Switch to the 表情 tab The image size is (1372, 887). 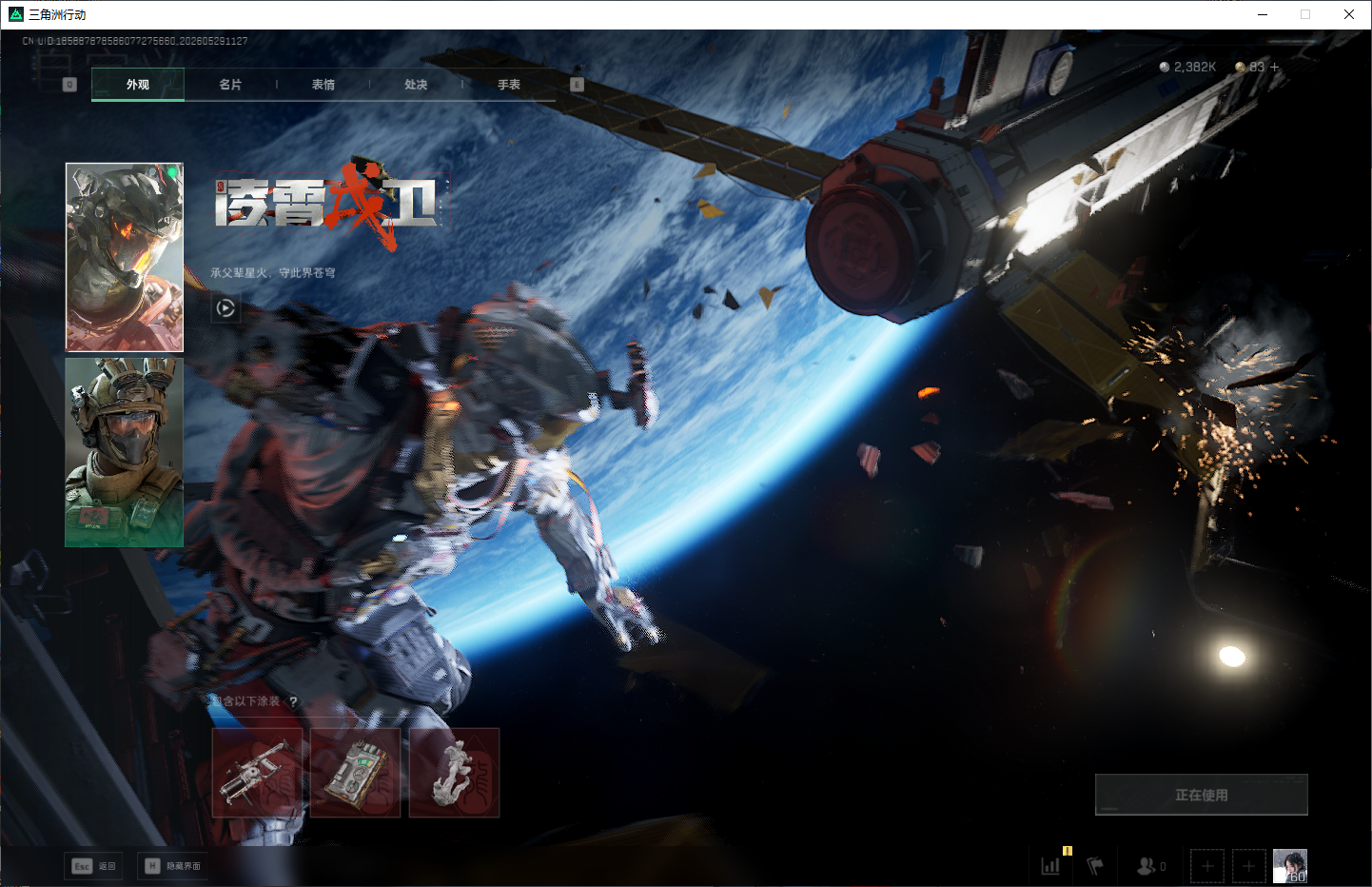pos(323,85)
